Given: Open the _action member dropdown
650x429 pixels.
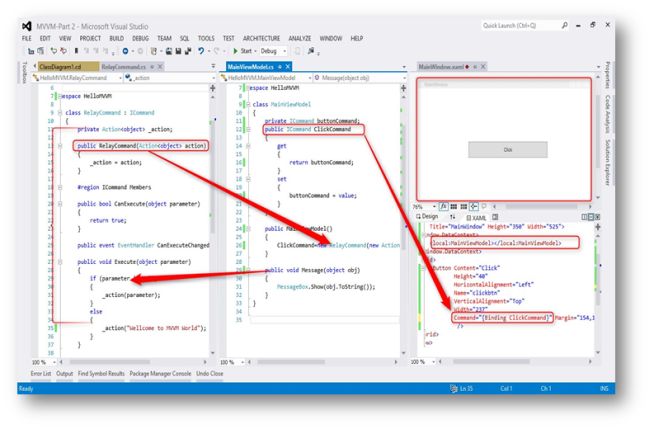Looking at the screenshot, I should (170, 78).
